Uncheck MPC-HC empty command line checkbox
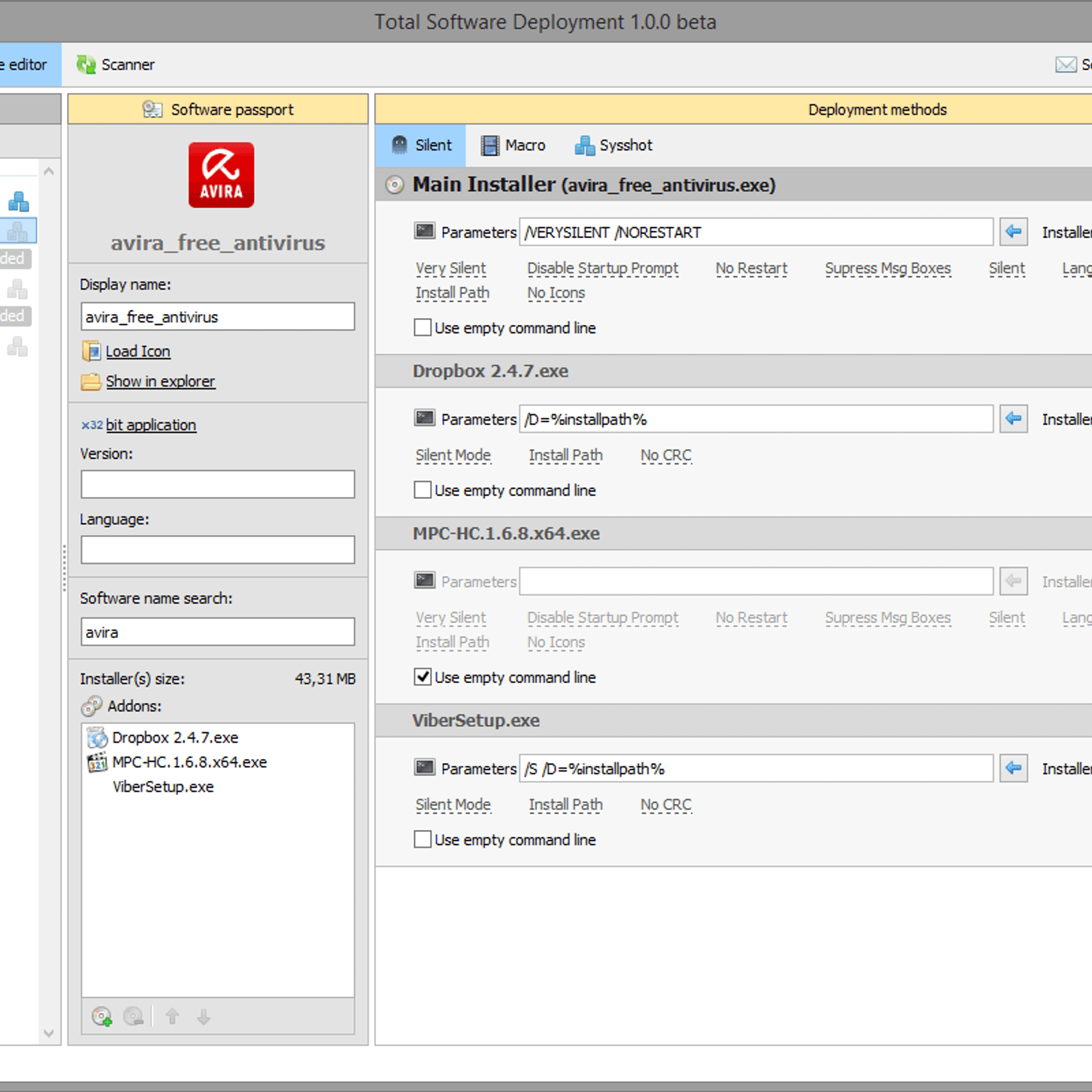This screenshot has height=1092, width=1092. coord(423,677)
